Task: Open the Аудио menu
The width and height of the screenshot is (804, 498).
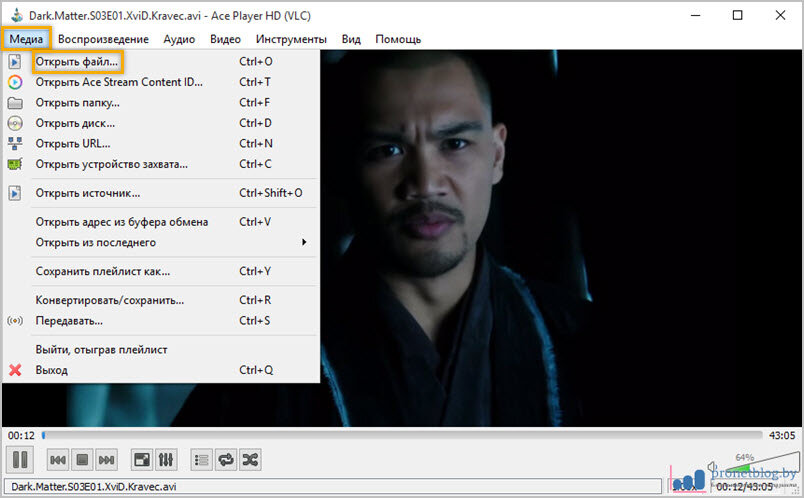Action: coord(179,39)
